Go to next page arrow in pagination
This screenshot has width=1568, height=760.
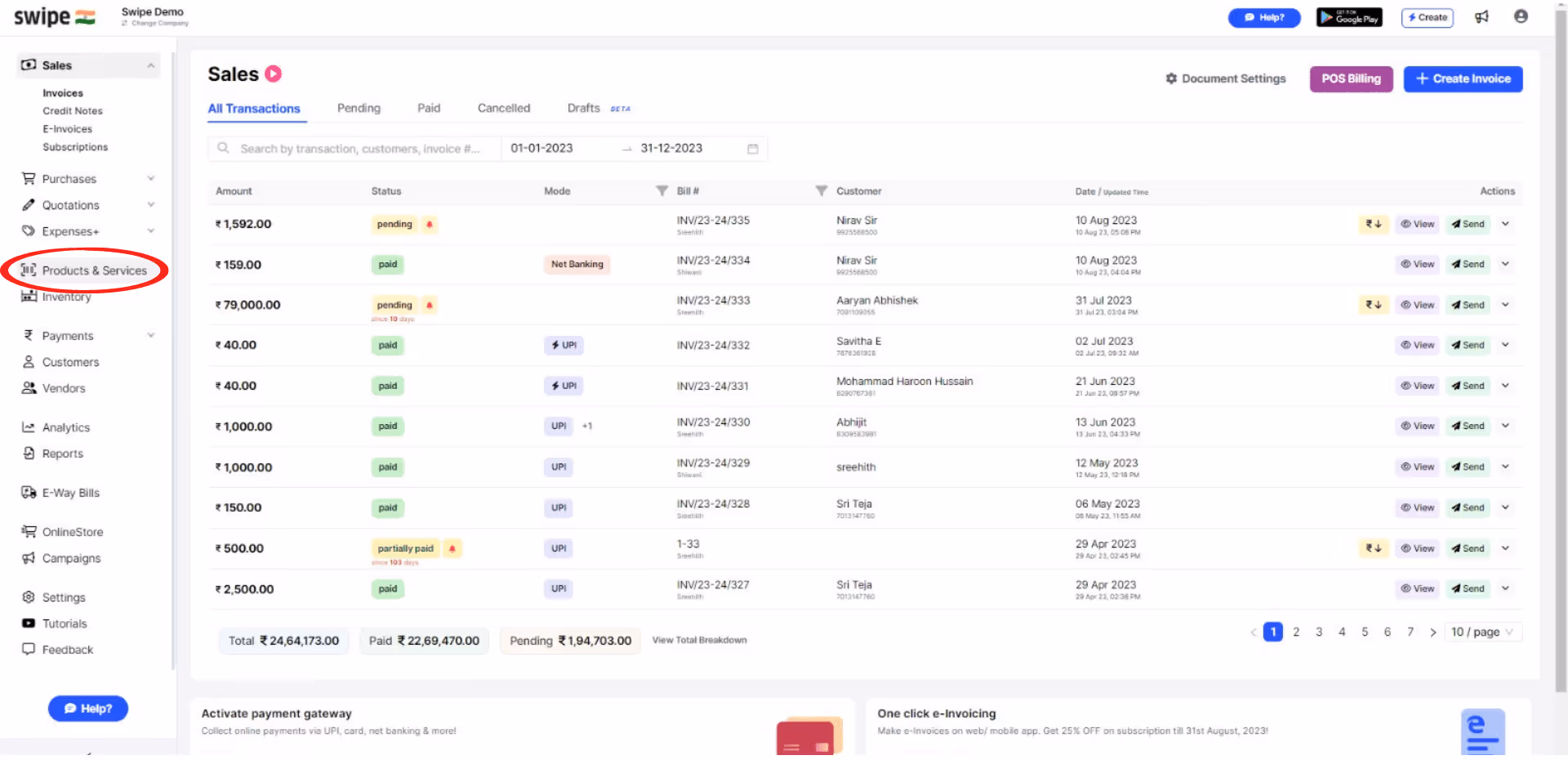(x=1432, y=632)
